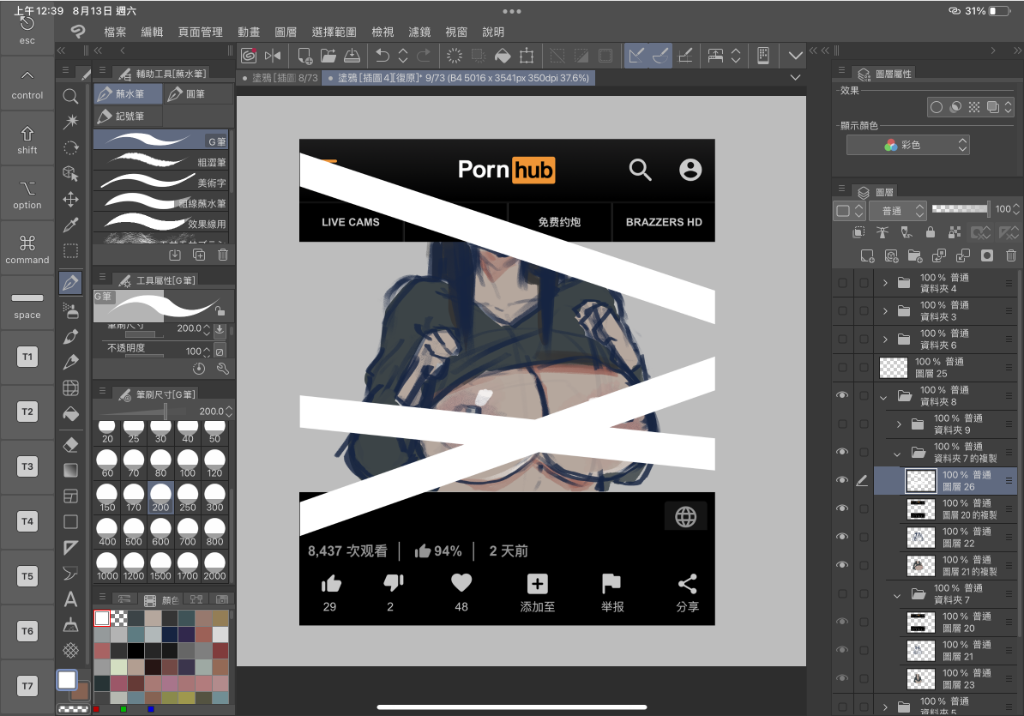Tap the control edge keyboard key
The height and width of the screenshot is (716, 1024).
coord(27,84)
